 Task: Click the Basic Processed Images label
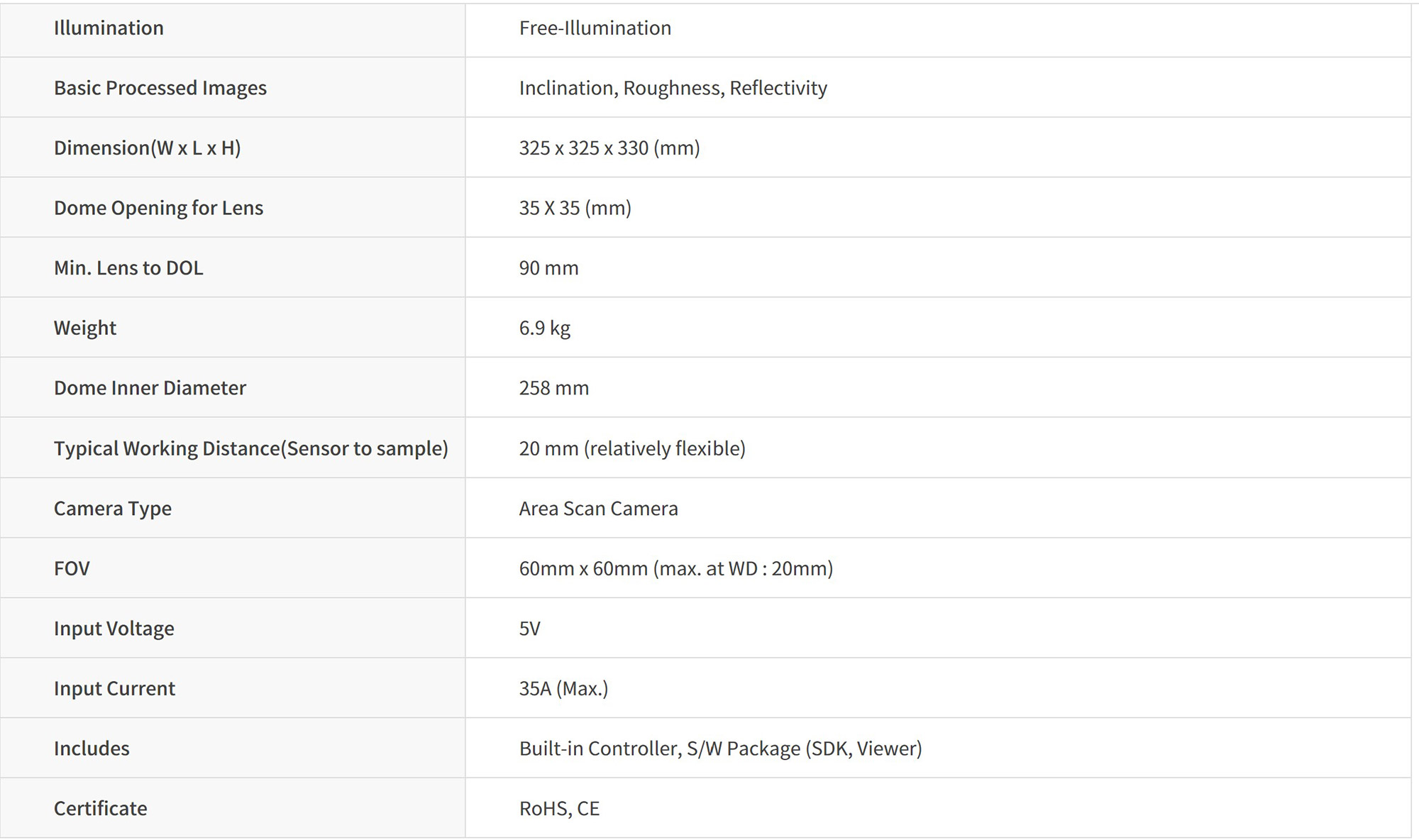coord(160,88)
